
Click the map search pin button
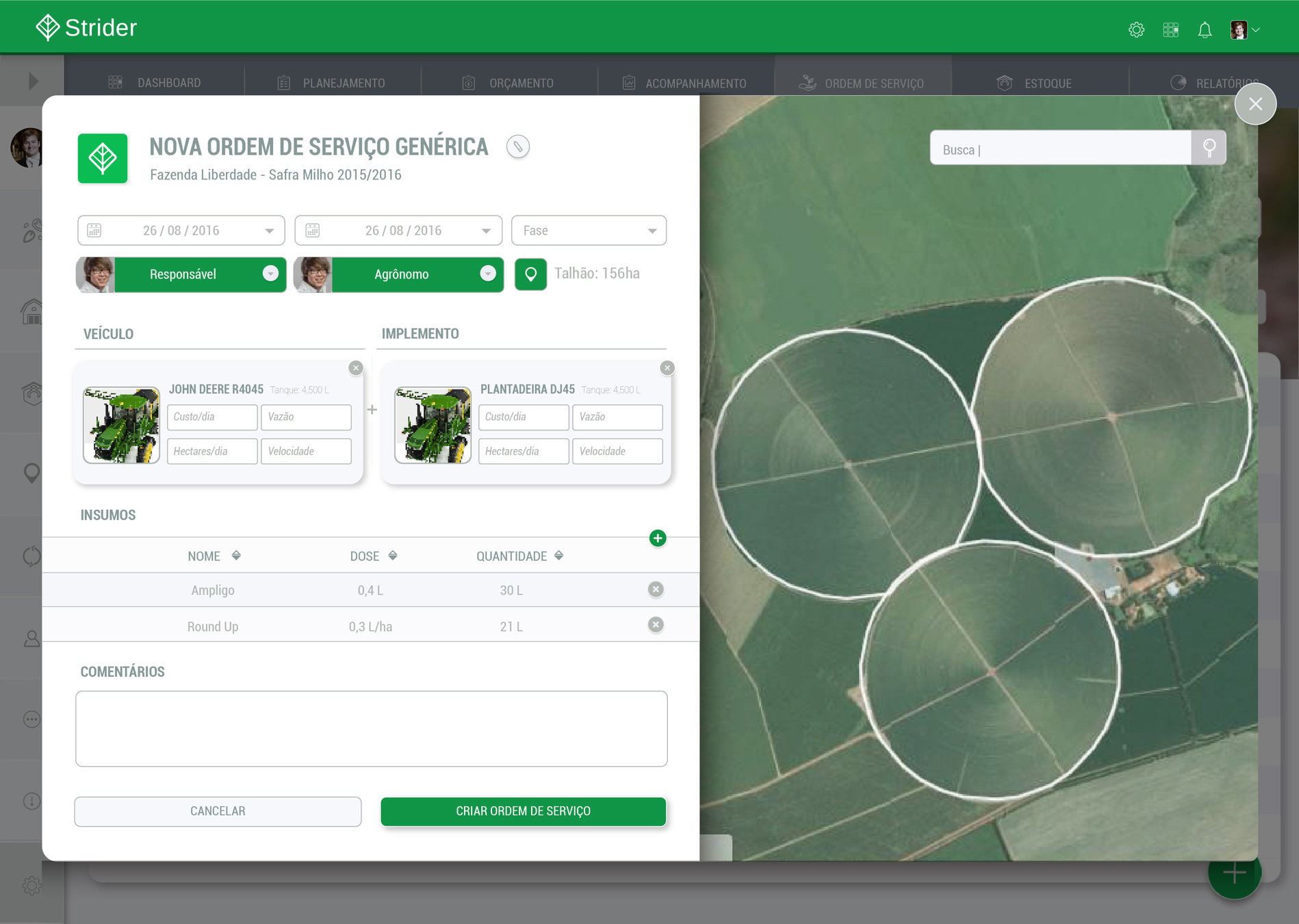pos(1209,148)
